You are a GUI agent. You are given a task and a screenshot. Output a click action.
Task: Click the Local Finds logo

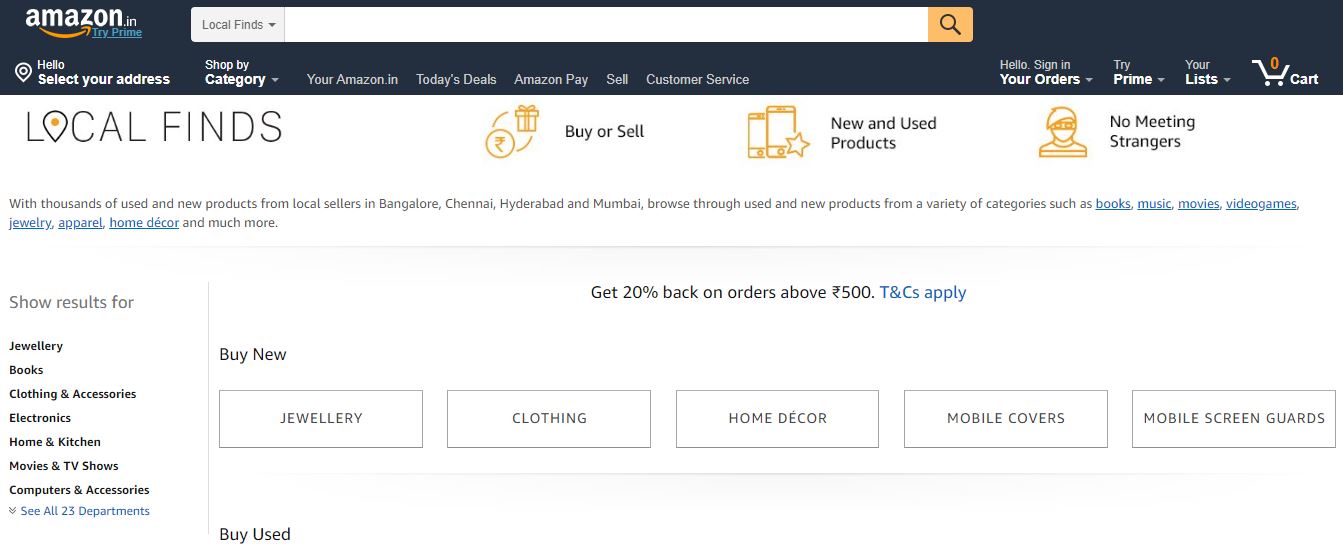154,127
